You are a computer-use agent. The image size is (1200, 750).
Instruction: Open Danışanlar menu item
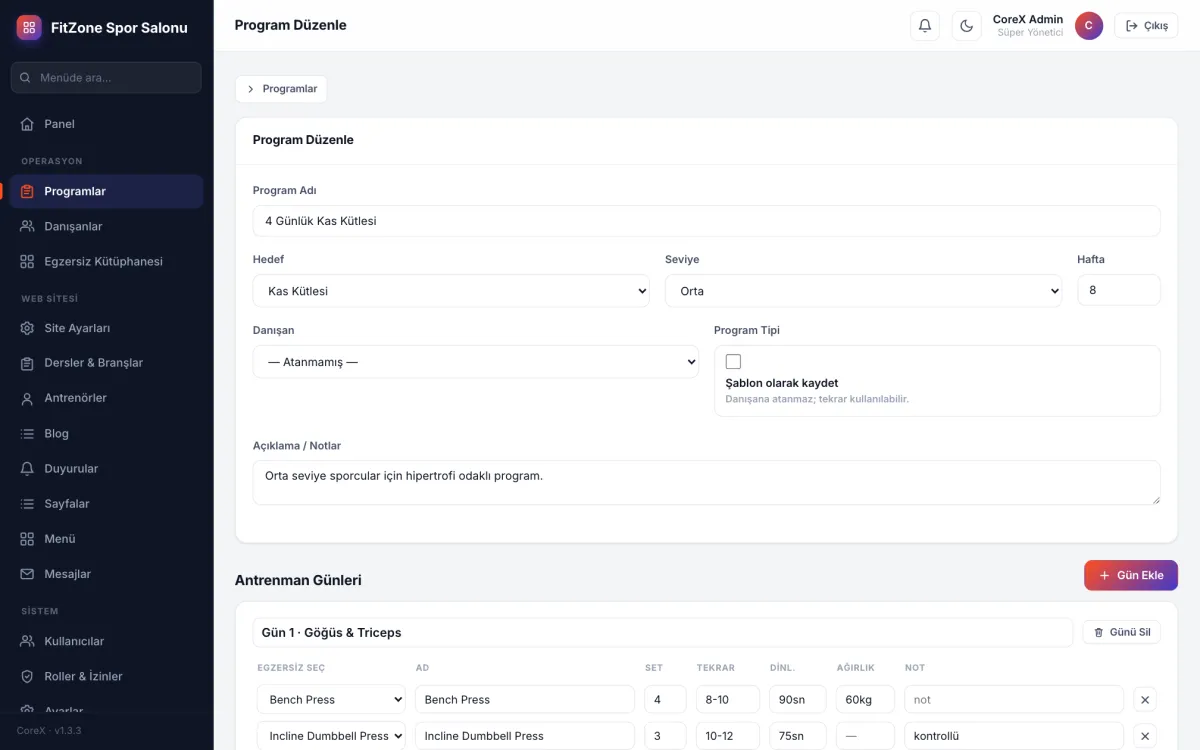(x=106, y=226)
